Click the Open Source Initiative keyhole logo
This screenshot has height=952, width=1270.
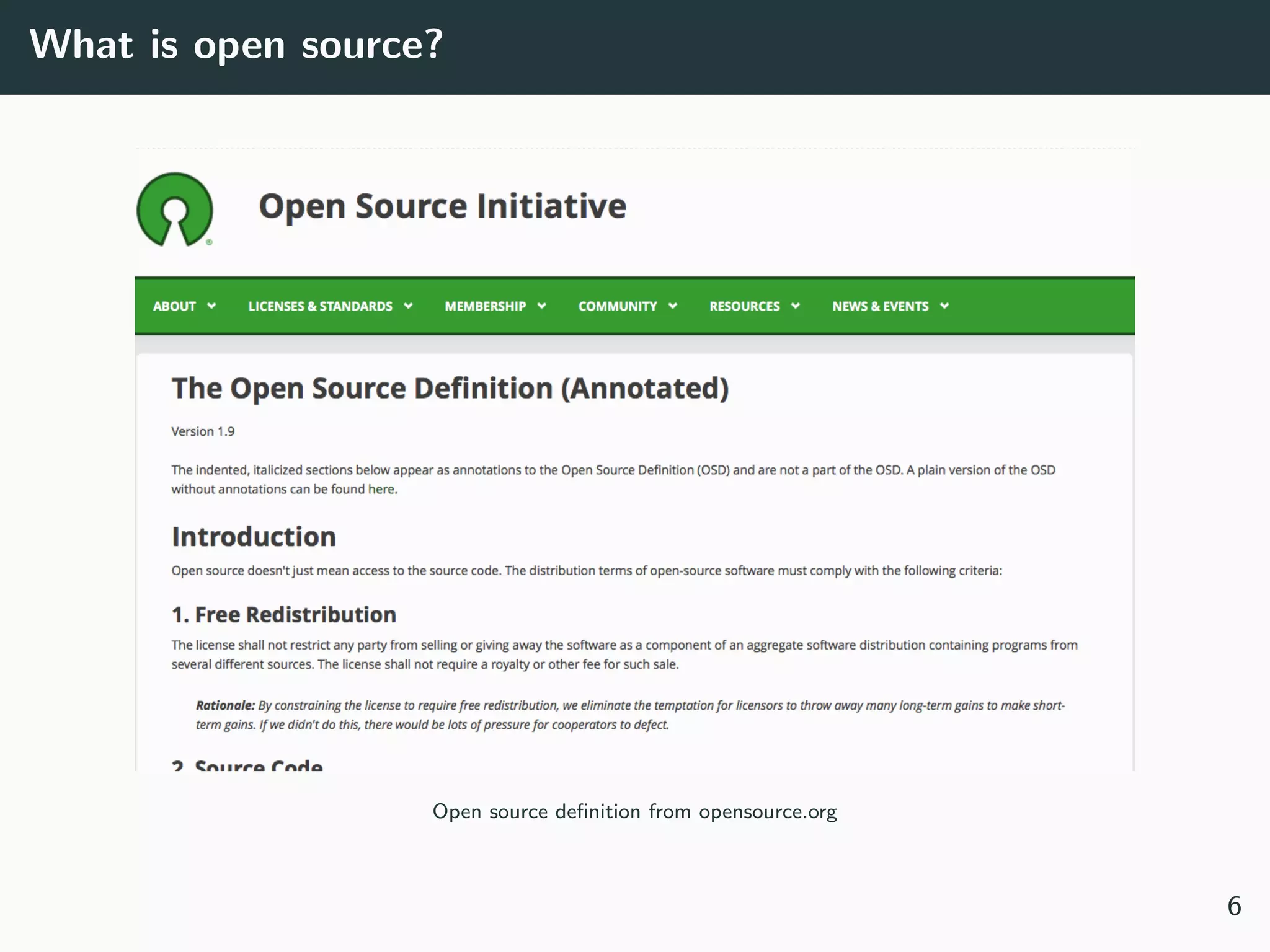(175, 209)
